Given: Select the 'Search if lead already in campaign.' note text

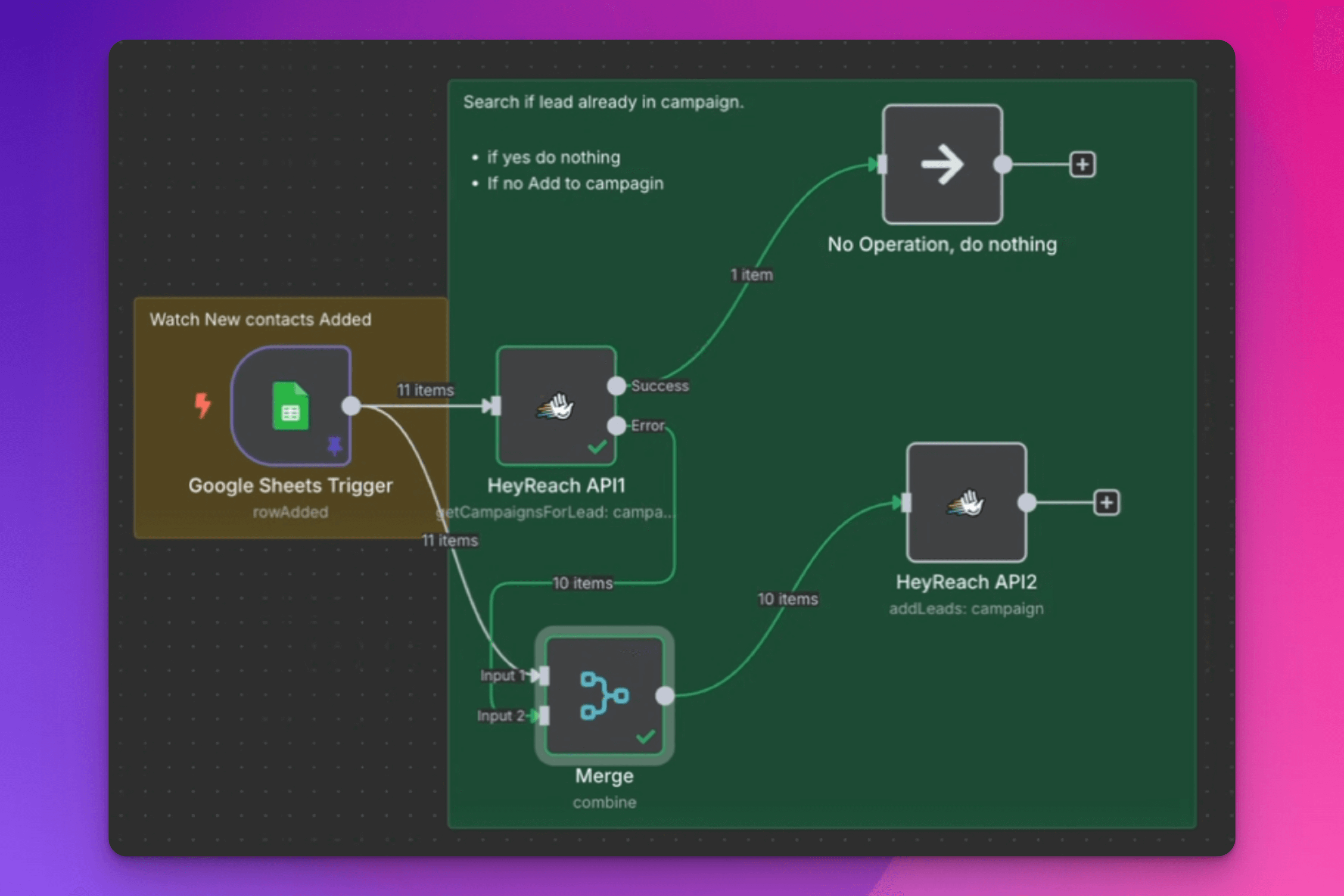Looking at the screenshot, I should (604, 102).
